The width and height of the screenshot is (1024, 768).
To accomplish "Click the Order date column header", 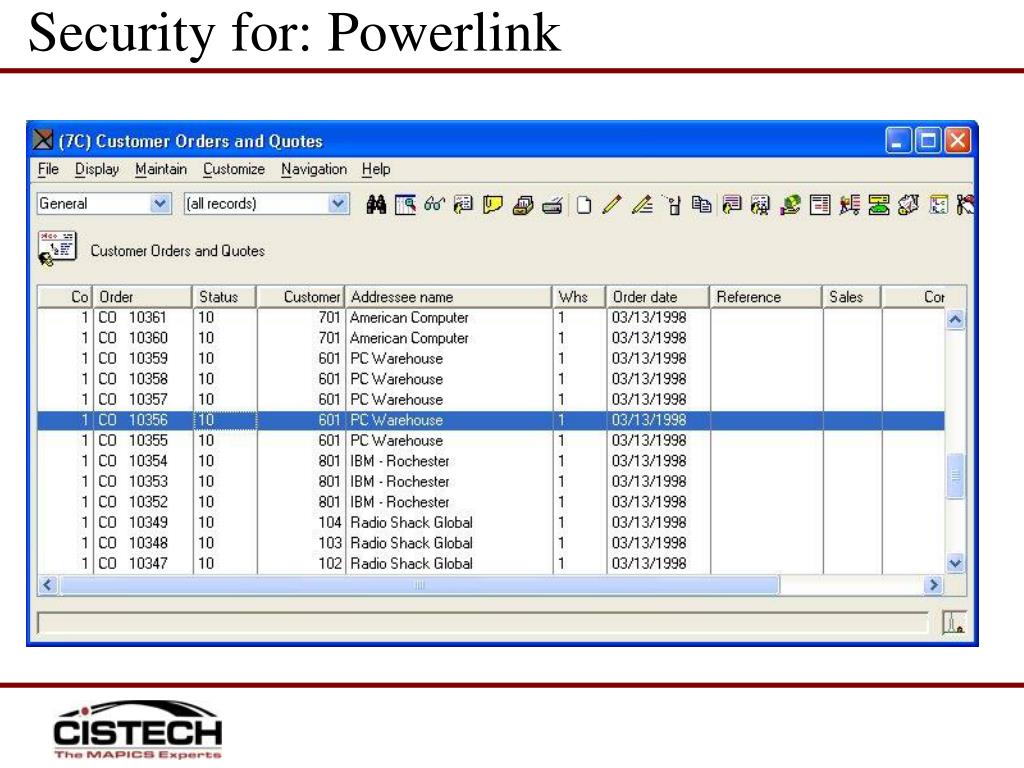I will [x=658, y=296].
